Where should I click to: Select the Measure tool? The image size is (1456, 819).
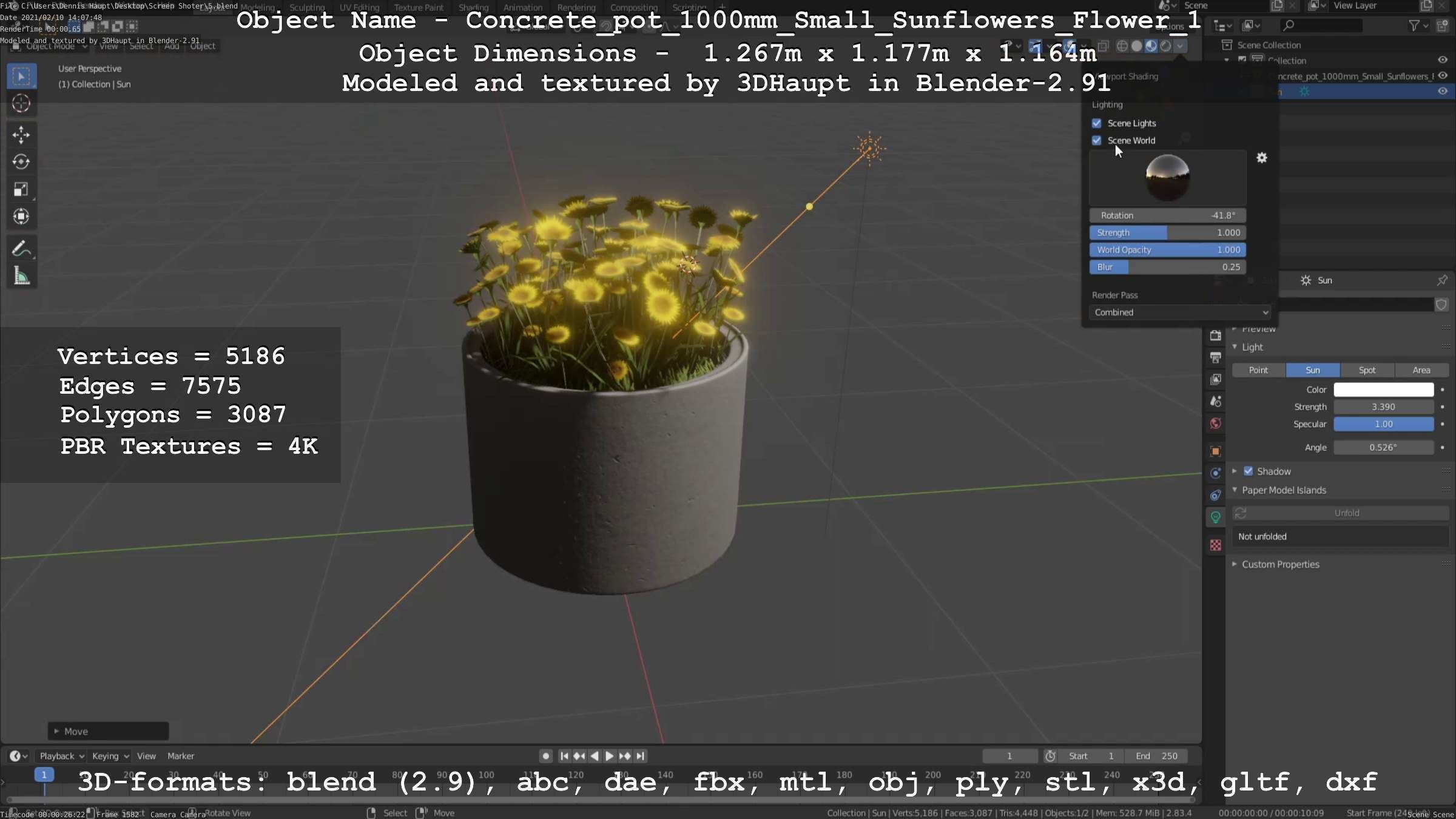pos(21,276)
